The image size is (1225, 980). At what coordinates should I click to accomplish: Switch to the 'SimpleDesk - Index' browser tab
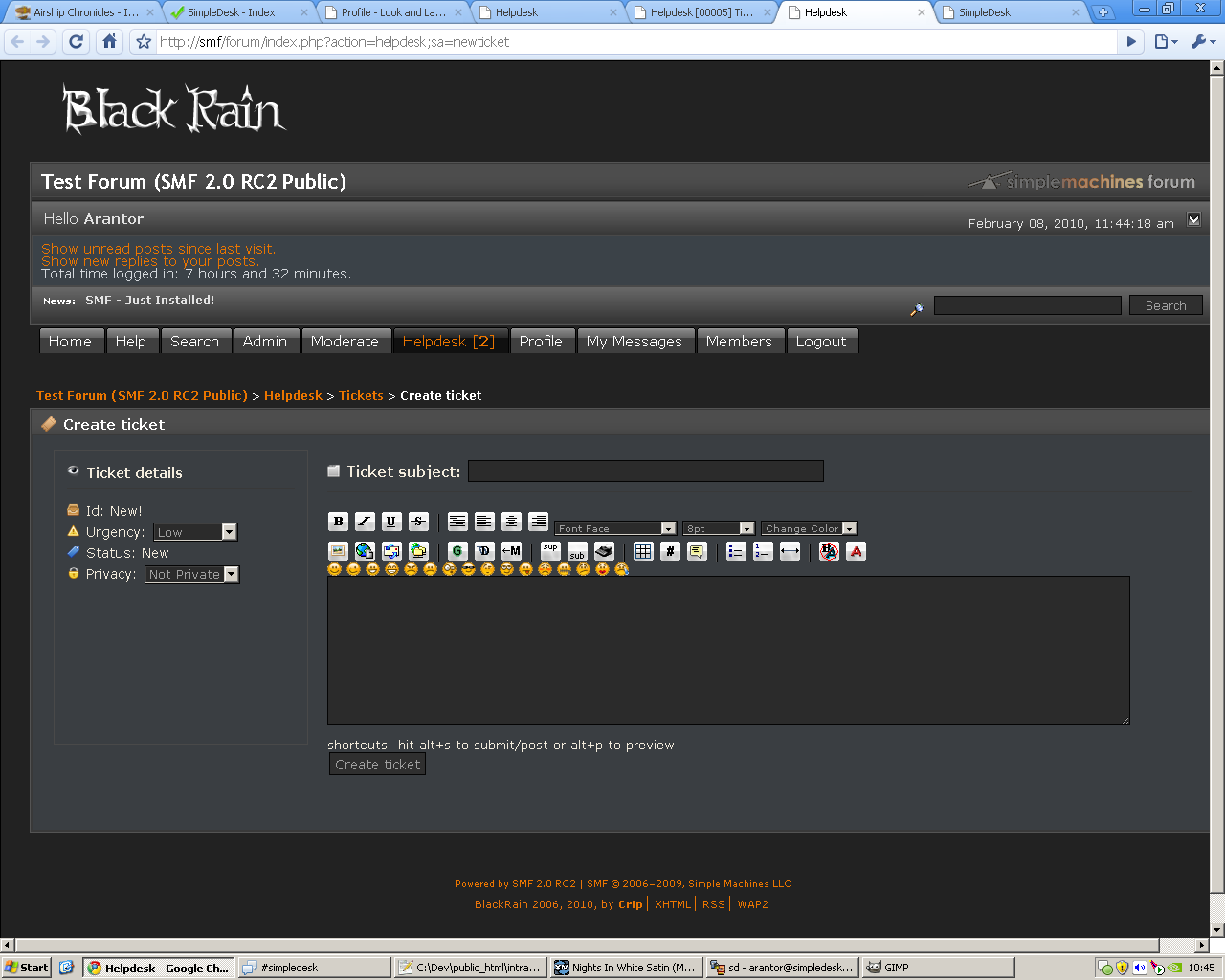(239, 12)
